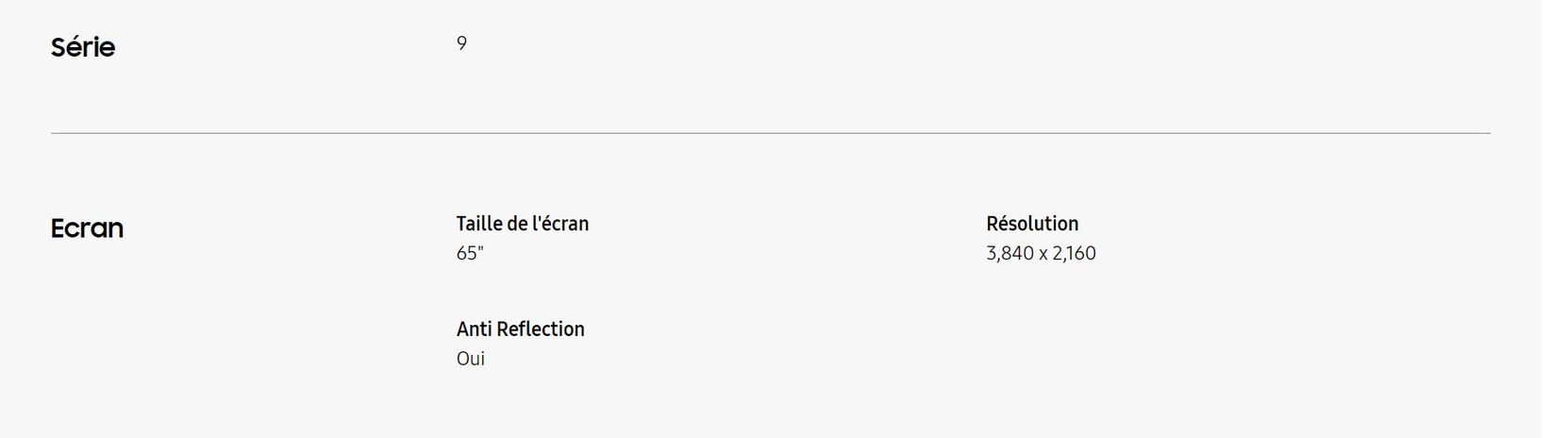Click the x separator in the resolution value
1568x438 pixels.
pyautogui.click(x=1043, y=254)
